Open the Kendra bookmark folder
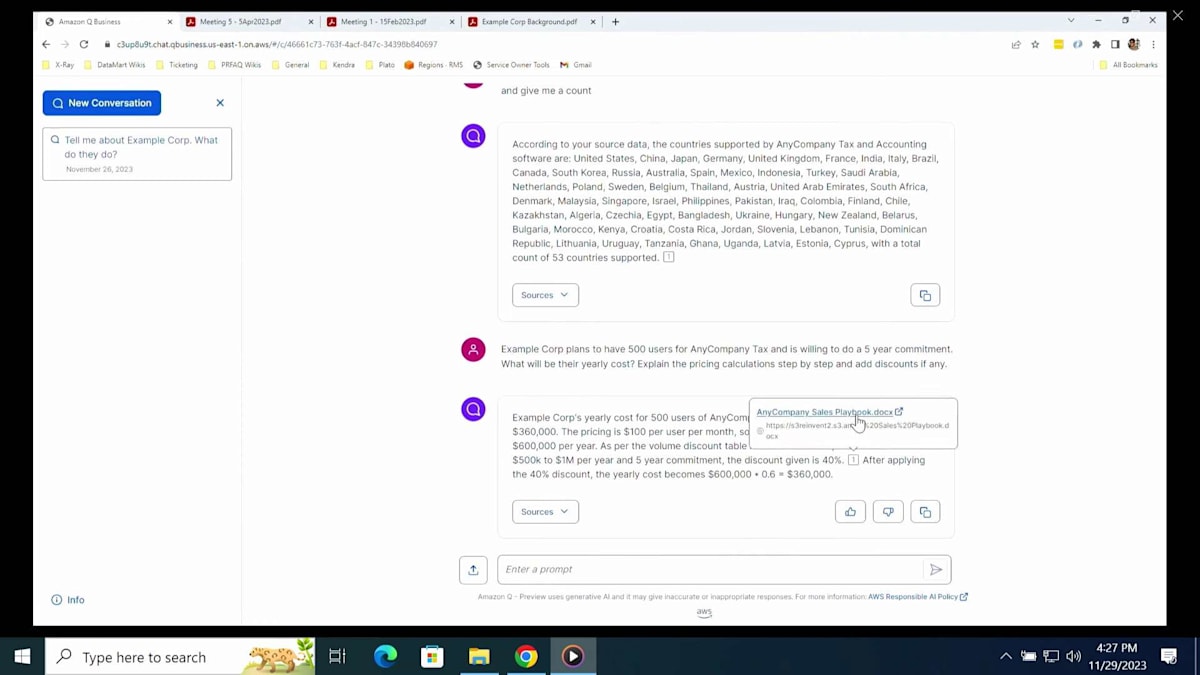 (x=336, y=65)
